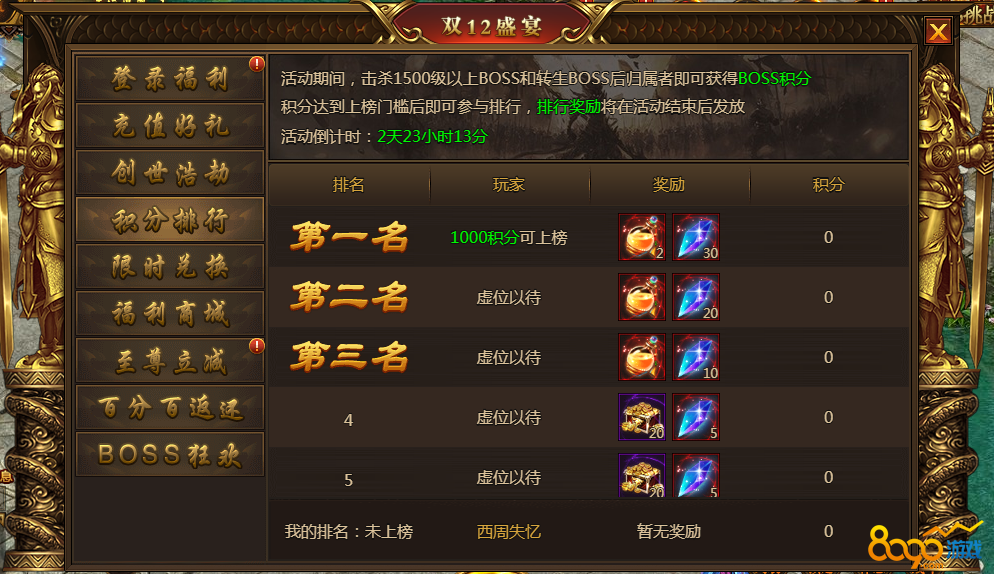This screenshot has width=994, height=574.
Task: Select the 积分排行 tab
Action: (170, 219)
